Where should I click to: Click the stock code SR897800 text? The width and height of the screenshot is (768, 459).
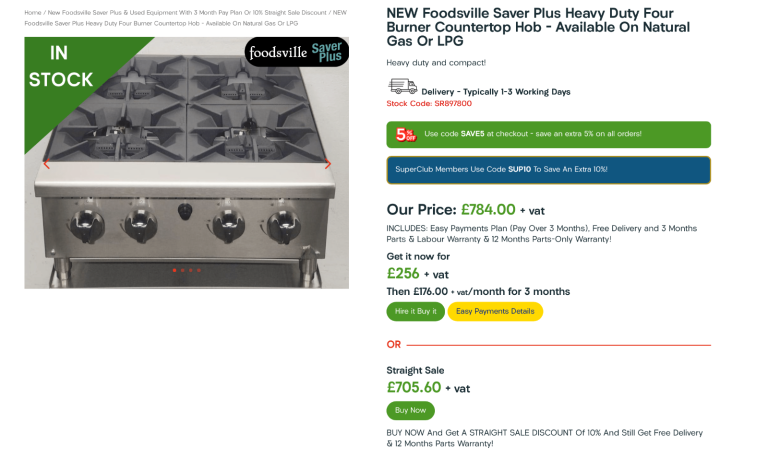tap(429, 103)
